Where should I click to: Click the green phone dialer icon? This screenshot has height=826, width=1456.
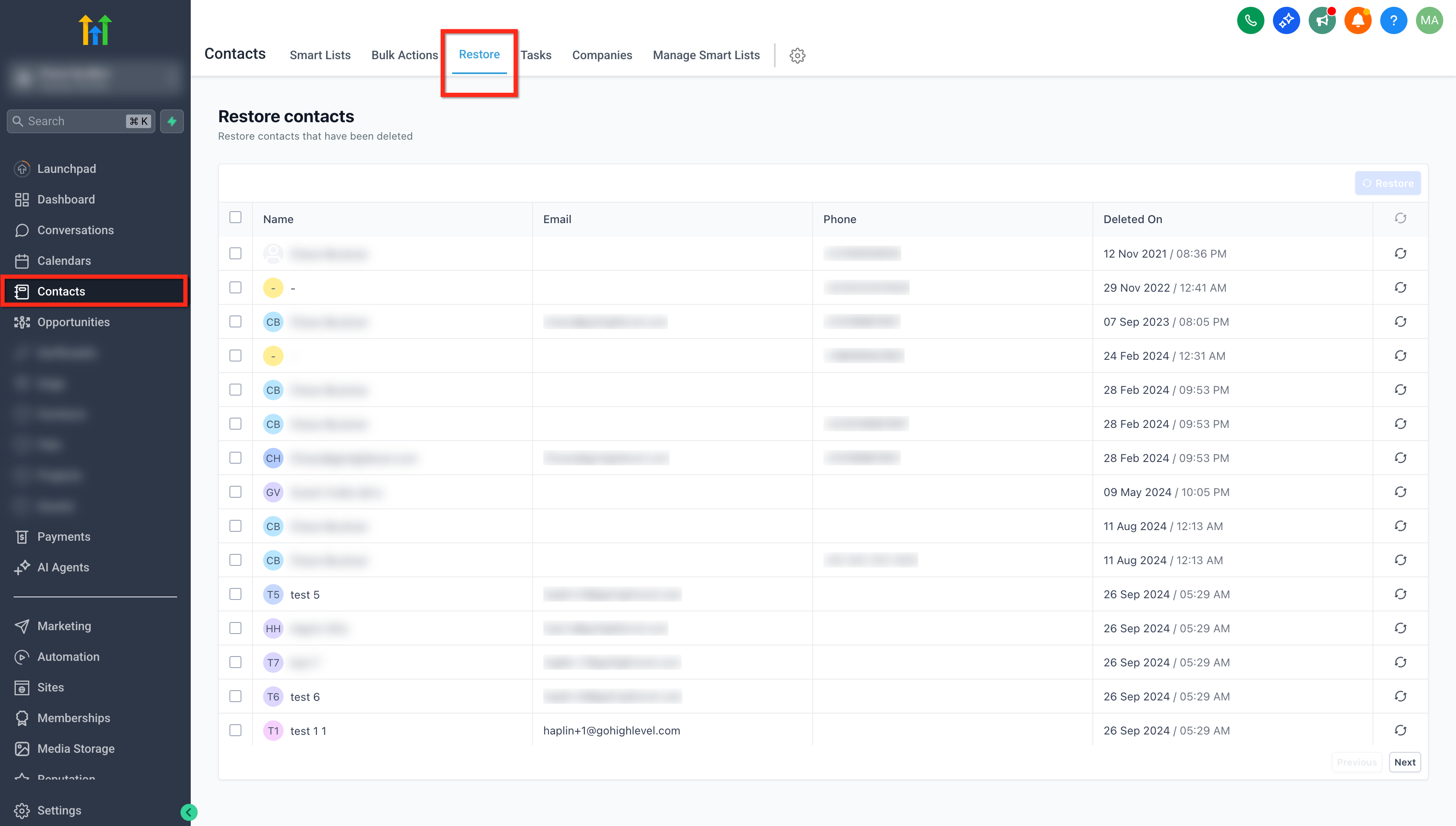coord(1250,21)
